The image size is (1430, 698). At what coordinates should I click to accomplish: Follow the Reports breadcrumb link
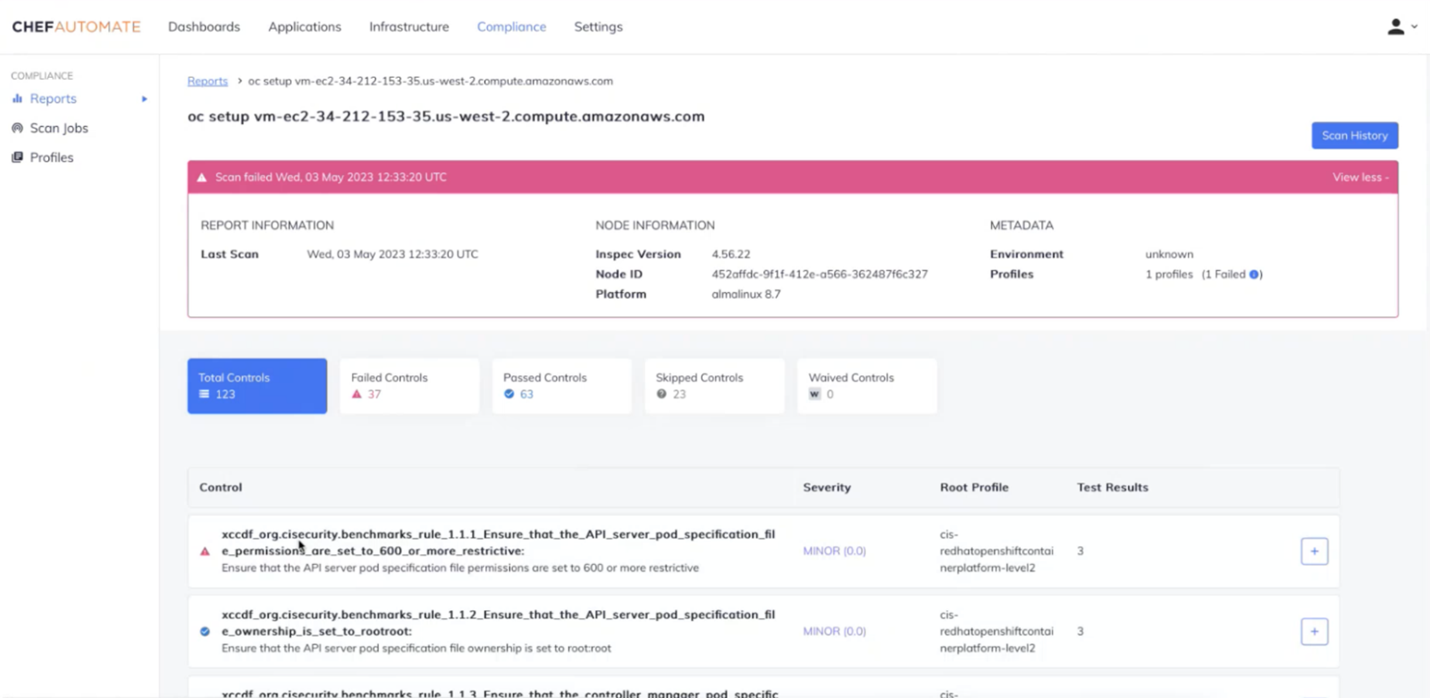[x=207, y=81]
